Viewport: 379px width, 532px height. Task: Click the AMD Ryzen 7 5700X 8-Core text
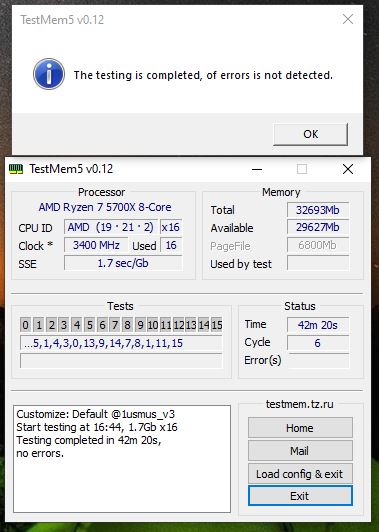[105, 207]
